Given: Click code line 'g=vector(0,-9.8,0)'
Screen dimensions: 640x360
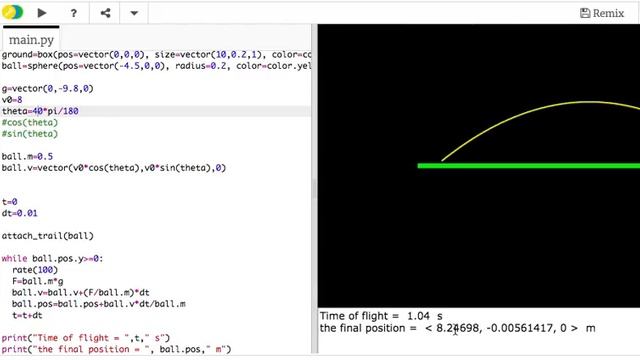Looking at the screenshot, I should click(x=47, y=89).
